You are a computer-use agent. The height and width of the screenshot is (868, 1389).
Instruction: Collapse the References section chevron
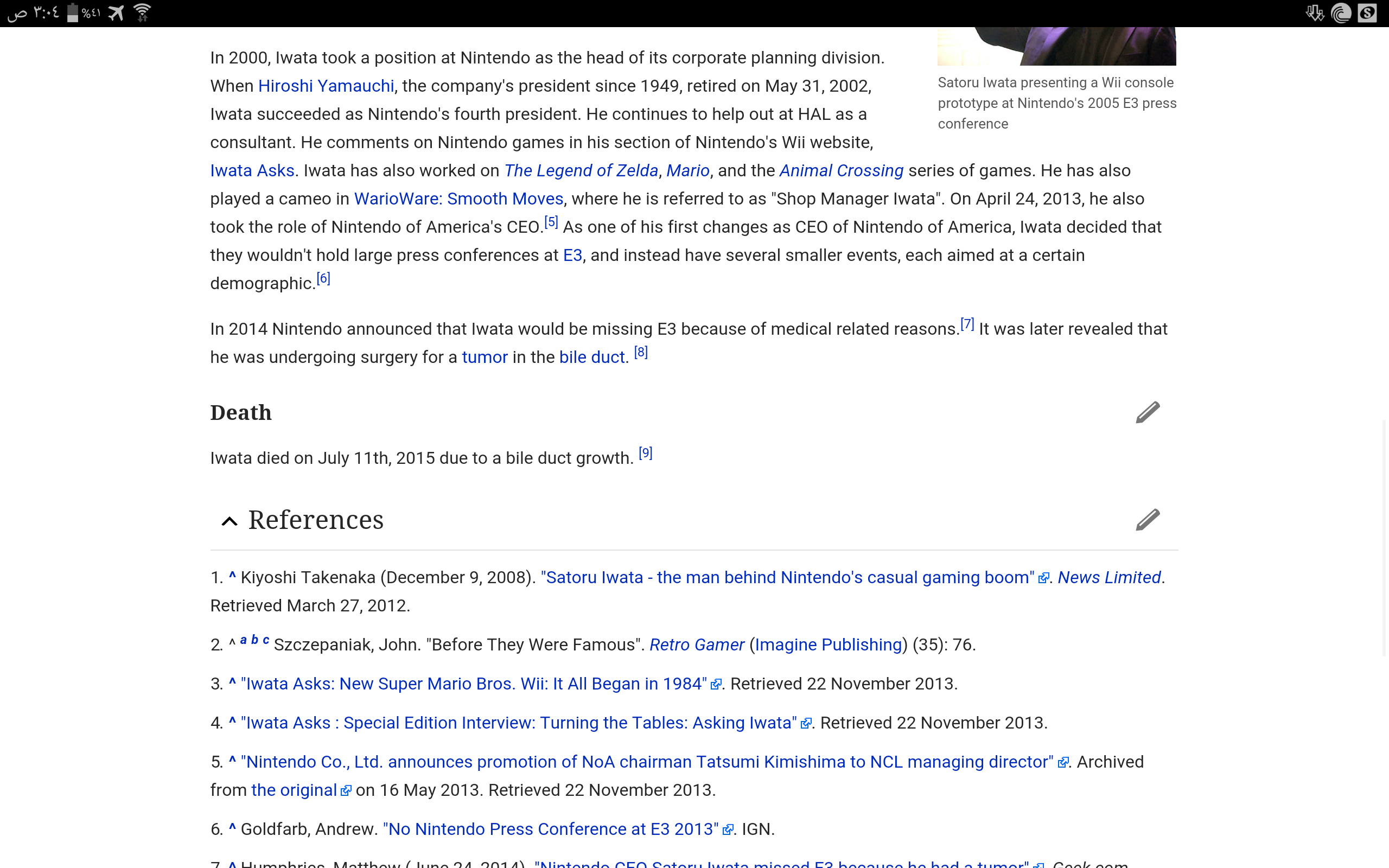pos(230,521)
